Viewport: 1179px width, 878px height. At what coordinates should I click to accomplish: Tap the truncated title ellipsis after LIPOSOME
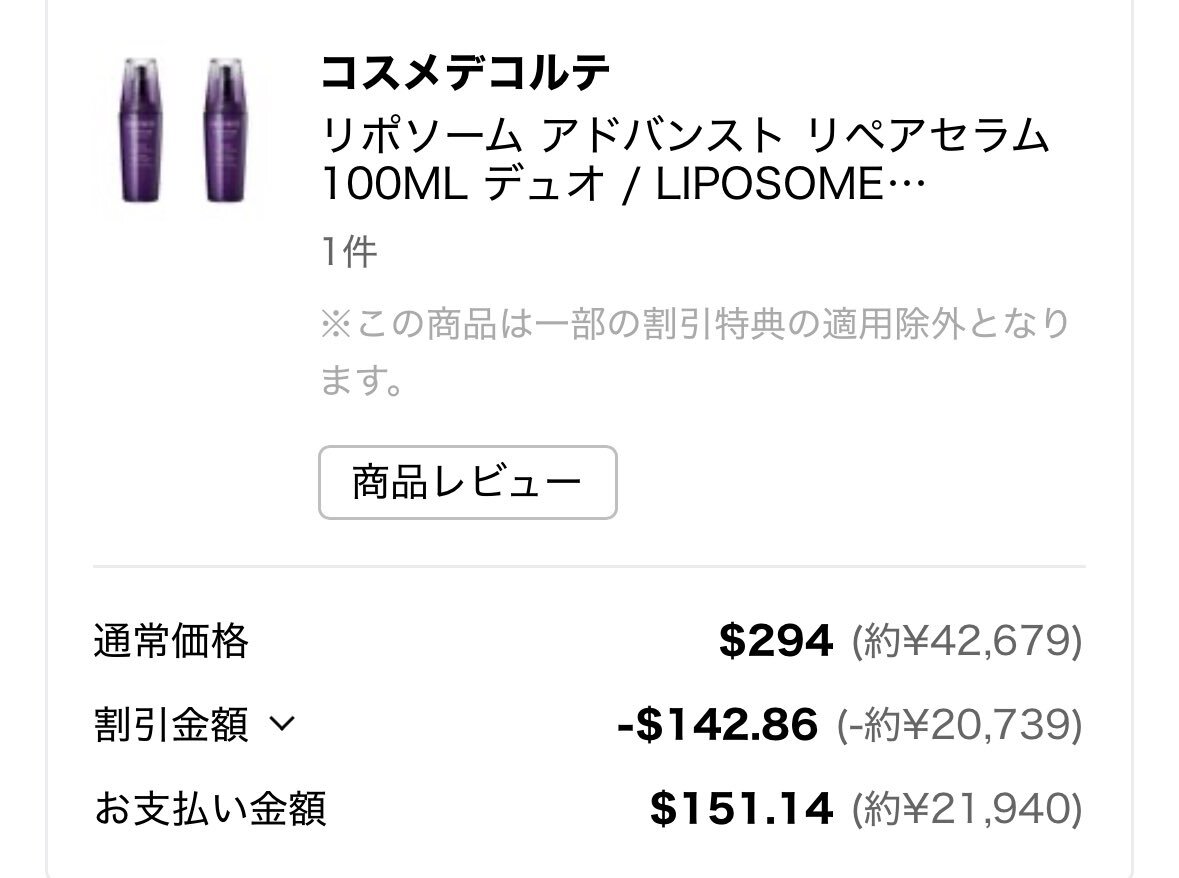coord(906,185)
